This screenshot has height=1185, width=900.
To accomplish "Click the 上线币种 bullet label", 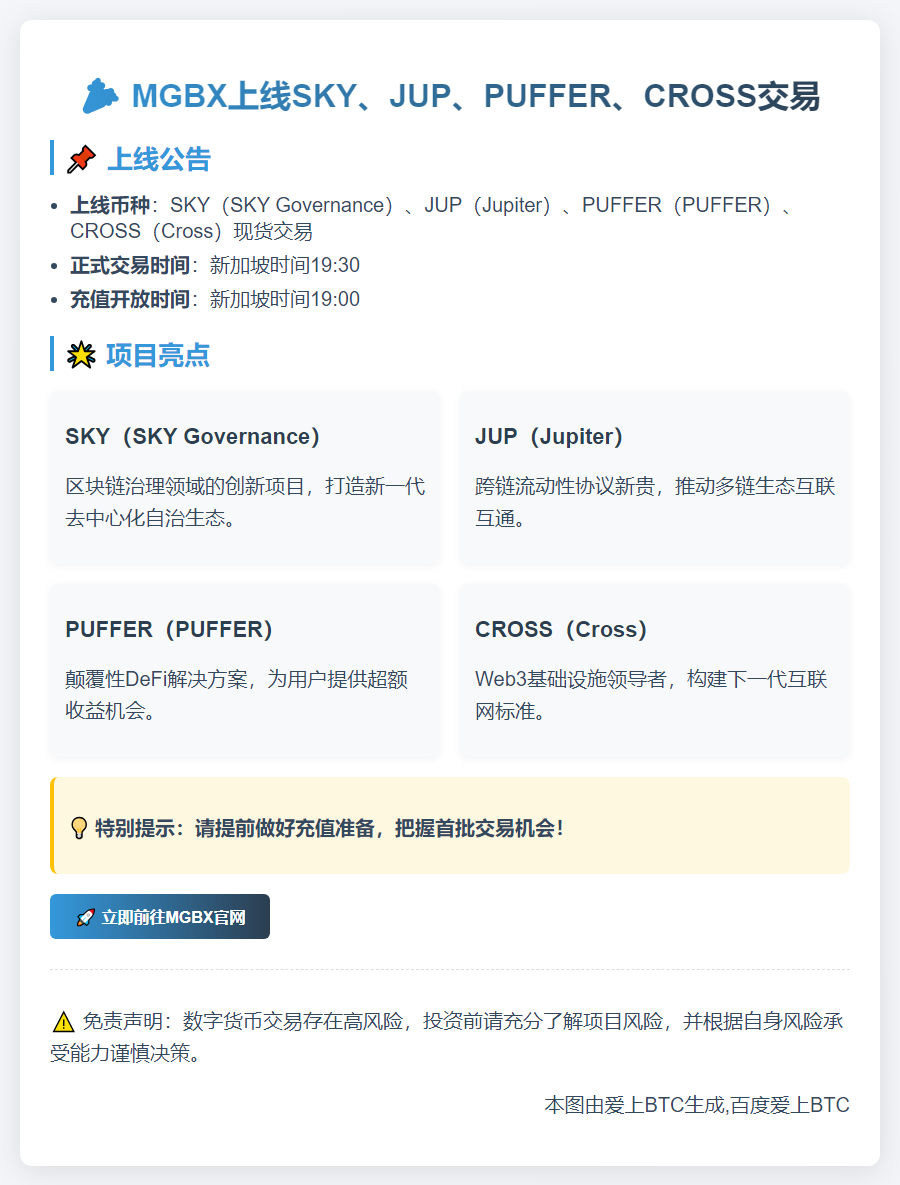I will (x=110, y=205).
